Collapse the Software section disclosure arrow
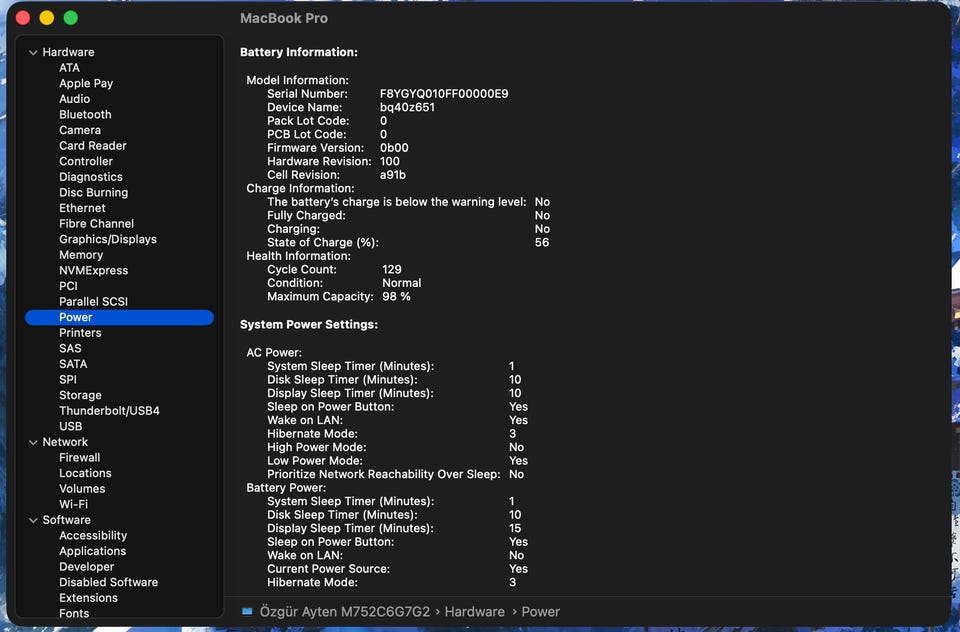 (33, 520)
